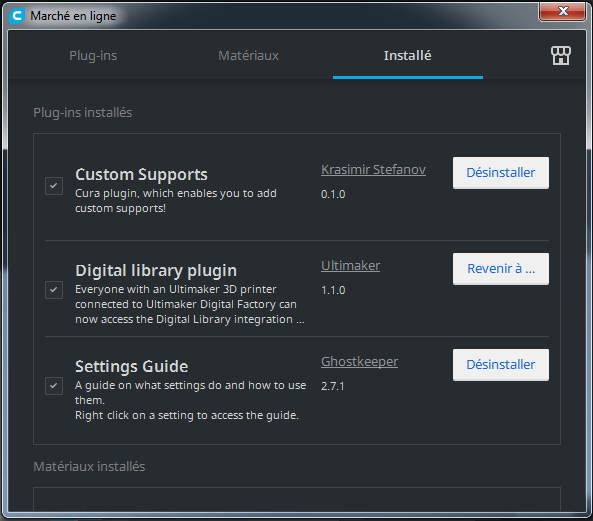This screenshot has height=521, width=593.
Task: Click the Matériaux installés heading
Action: point(89,467)
